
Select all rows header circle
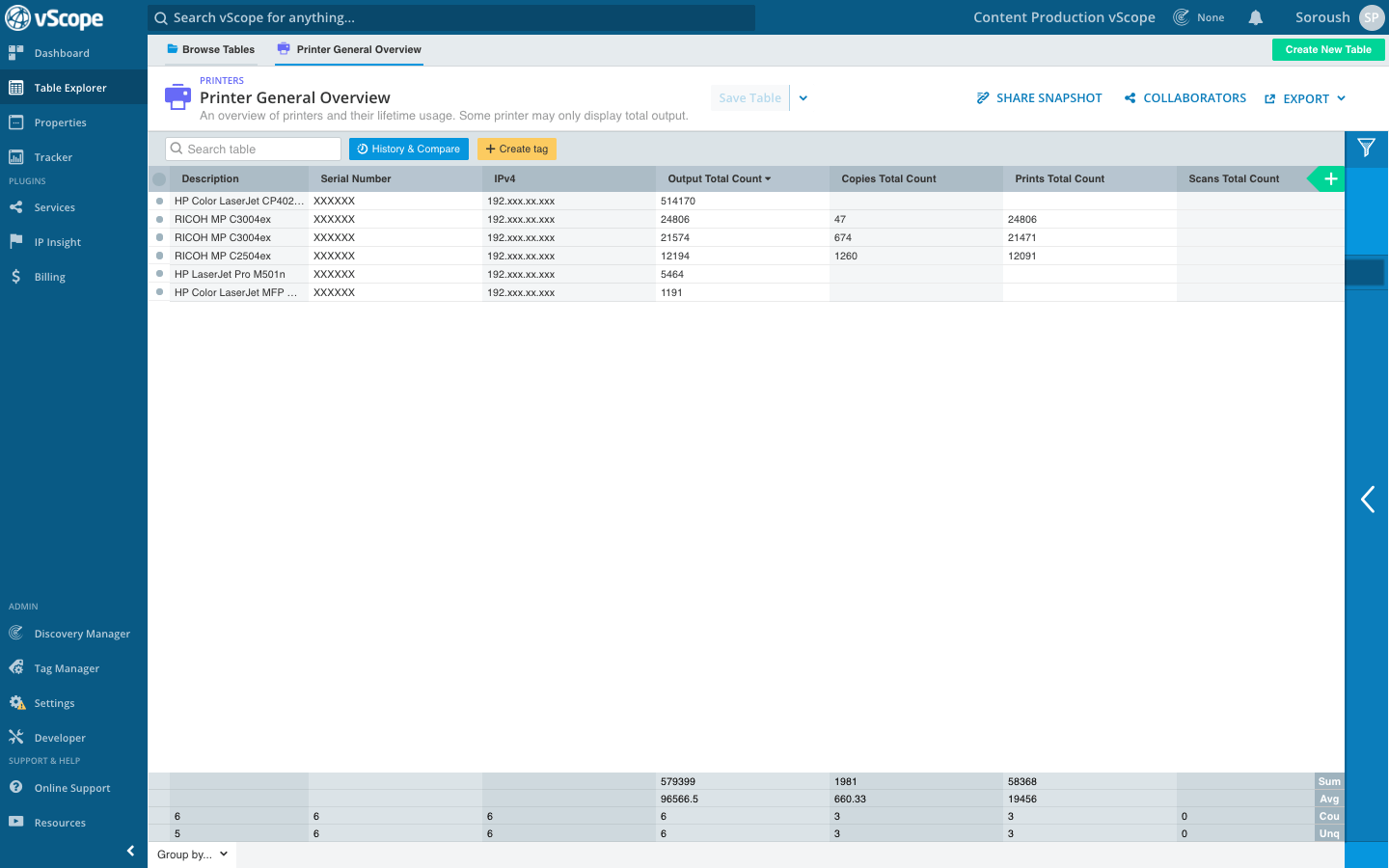[x=159, y=178]
